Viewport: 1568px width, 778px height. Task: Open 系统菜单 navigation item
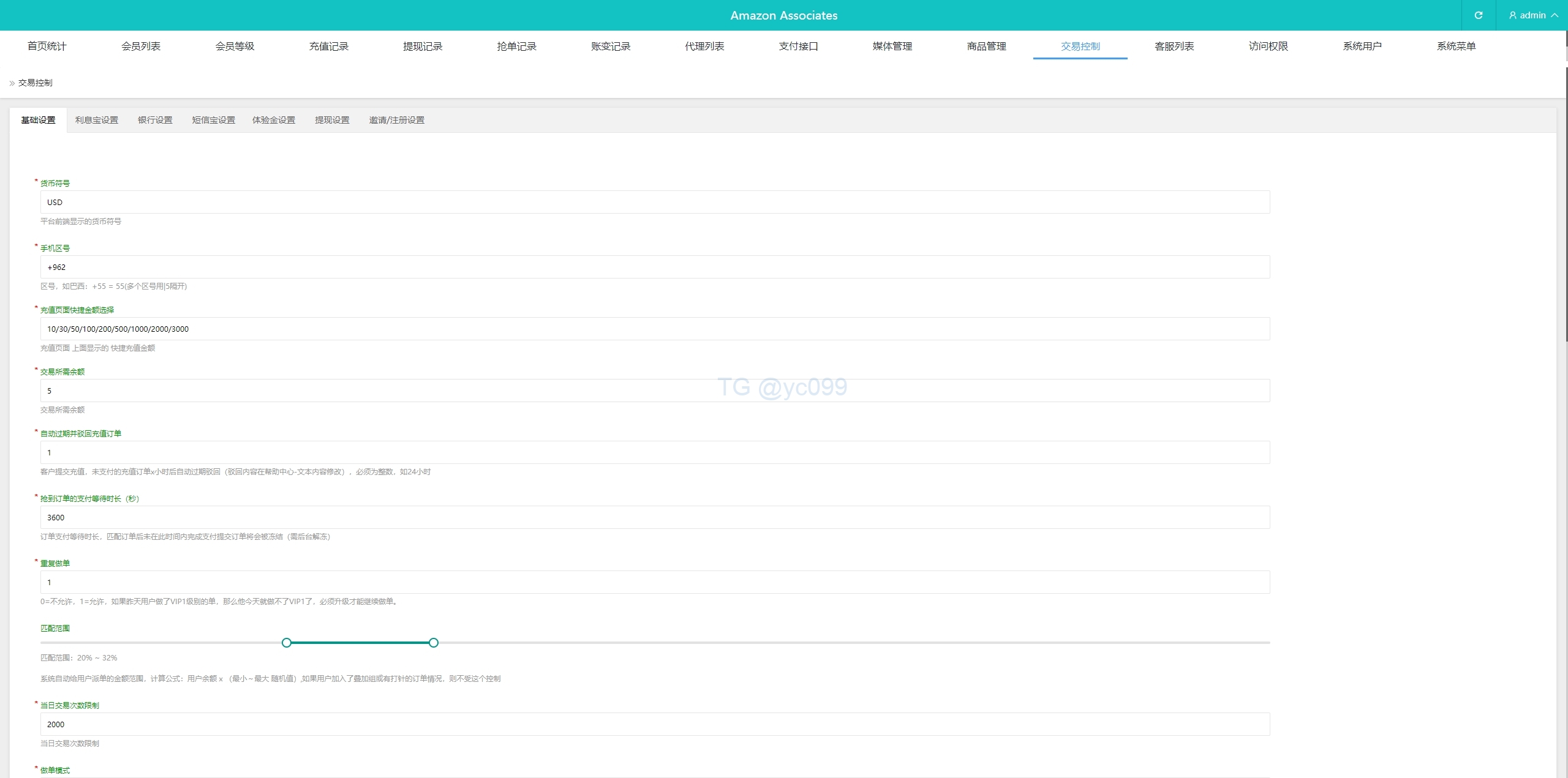pos(1456,47)
